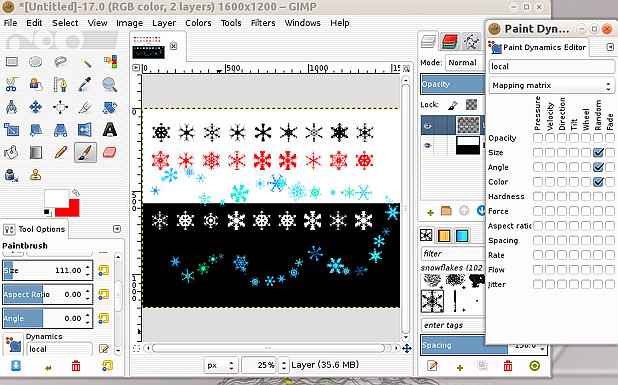This screenshot has width=618, height=385.
Task: Switch to the Gradients tab
Action: coord(462,235)
